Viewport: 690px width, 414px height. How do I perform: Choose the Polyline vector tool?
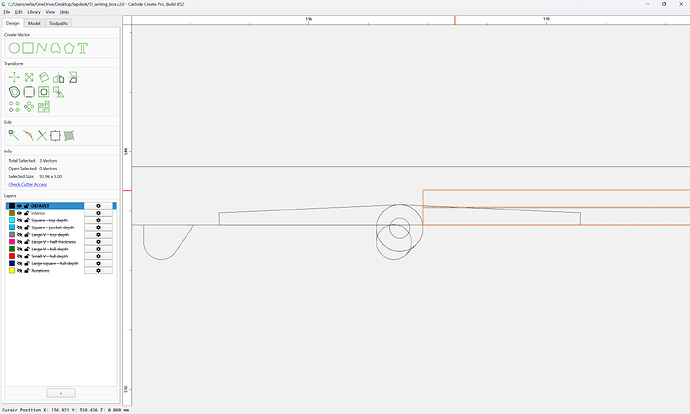pyautogui.click(x=42, y=48)
